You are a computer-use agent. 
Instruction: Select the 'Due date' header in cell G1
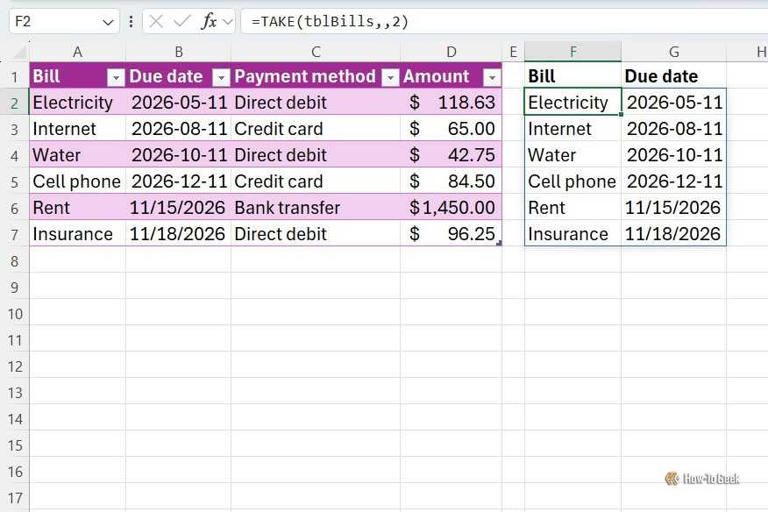tap(674, 76)
